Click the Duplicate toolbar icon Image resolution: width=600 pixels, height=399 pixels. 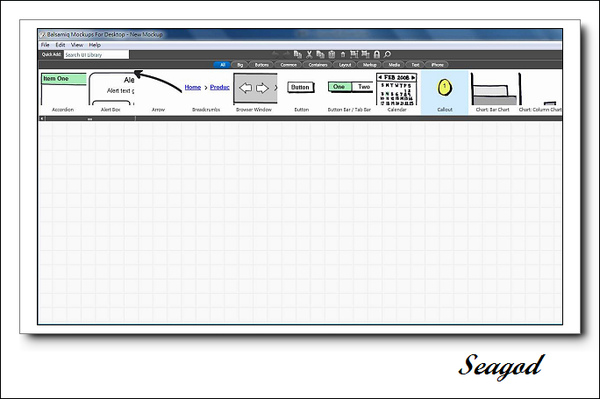point(298,55)
